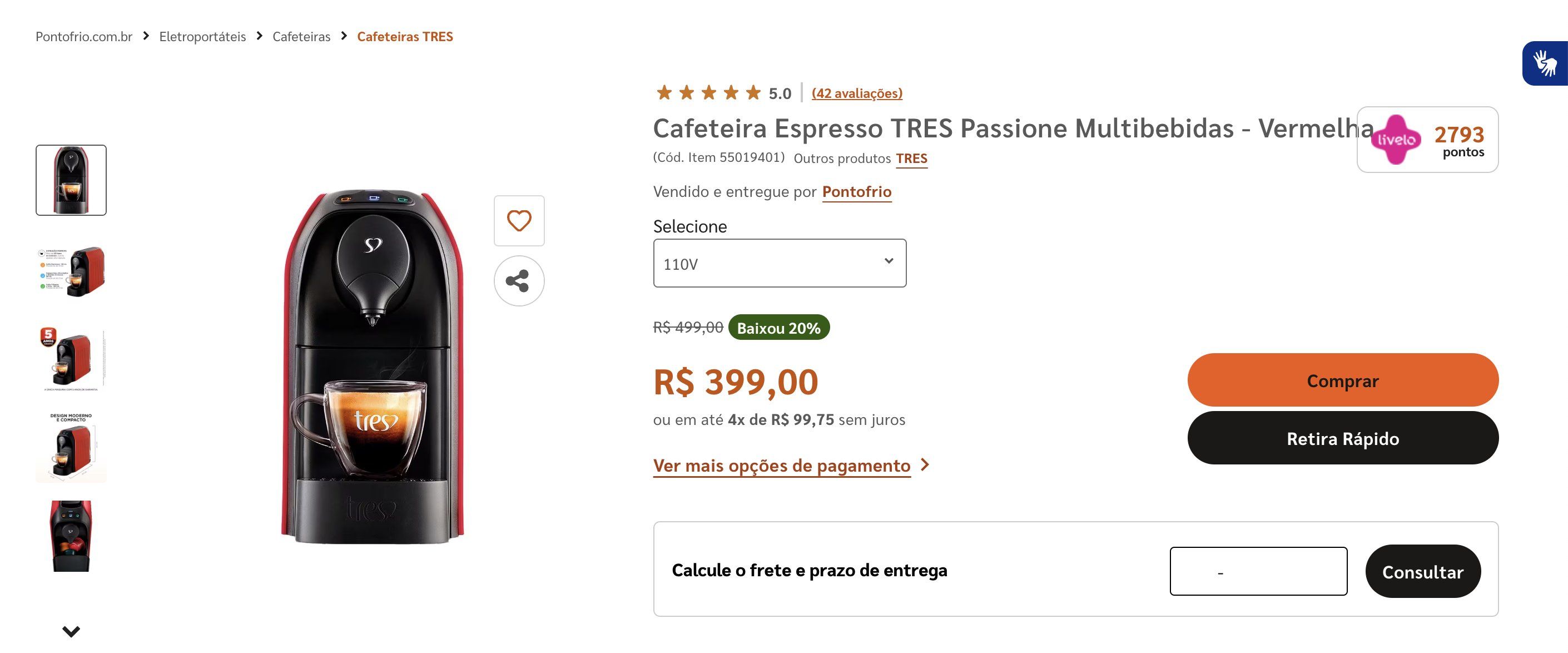Click the CEP shipping input field
This screenshot has height=653, width=1568.
(1258, 571)
